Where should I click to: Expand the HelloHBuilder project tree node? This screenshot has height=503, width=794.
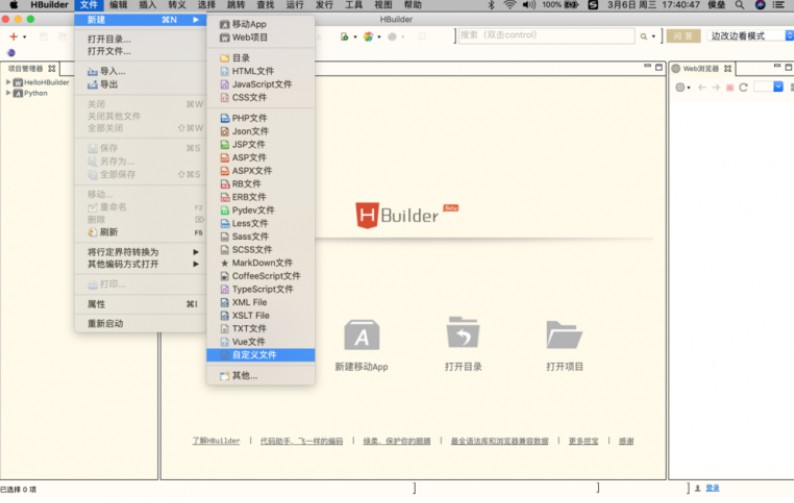tap(8, 82)
